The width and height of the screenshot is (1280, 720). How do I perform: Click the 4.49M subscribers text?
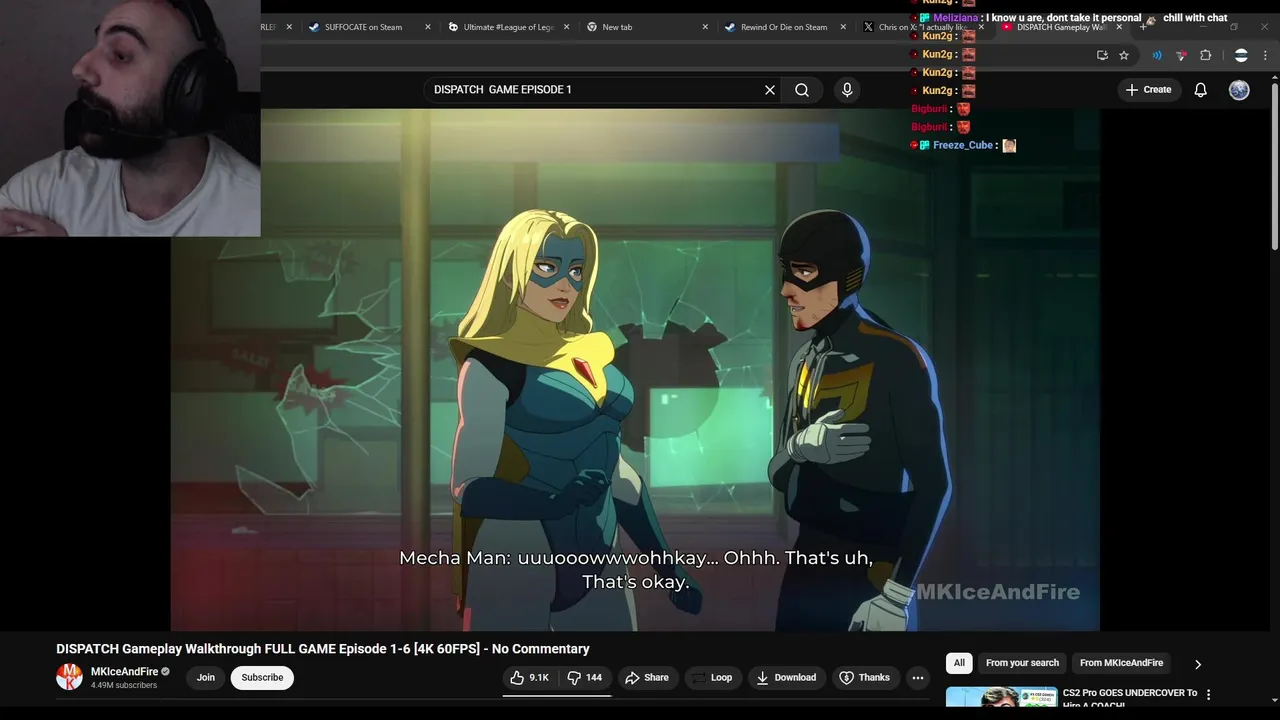pyautogui.click(x=124, y=686)
